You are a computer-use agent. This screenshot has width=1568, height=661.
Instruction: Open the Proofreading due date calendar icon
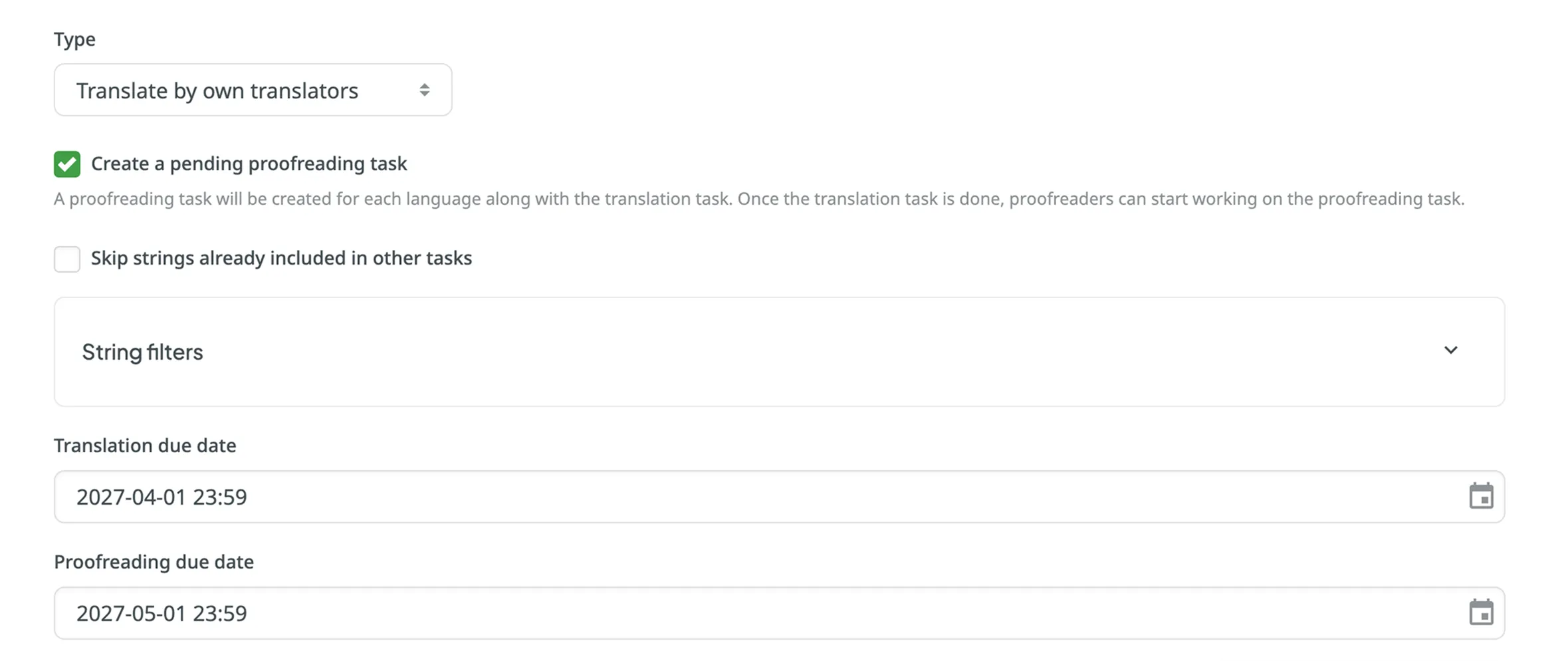pyautogui.click(x=1480, y=612)
